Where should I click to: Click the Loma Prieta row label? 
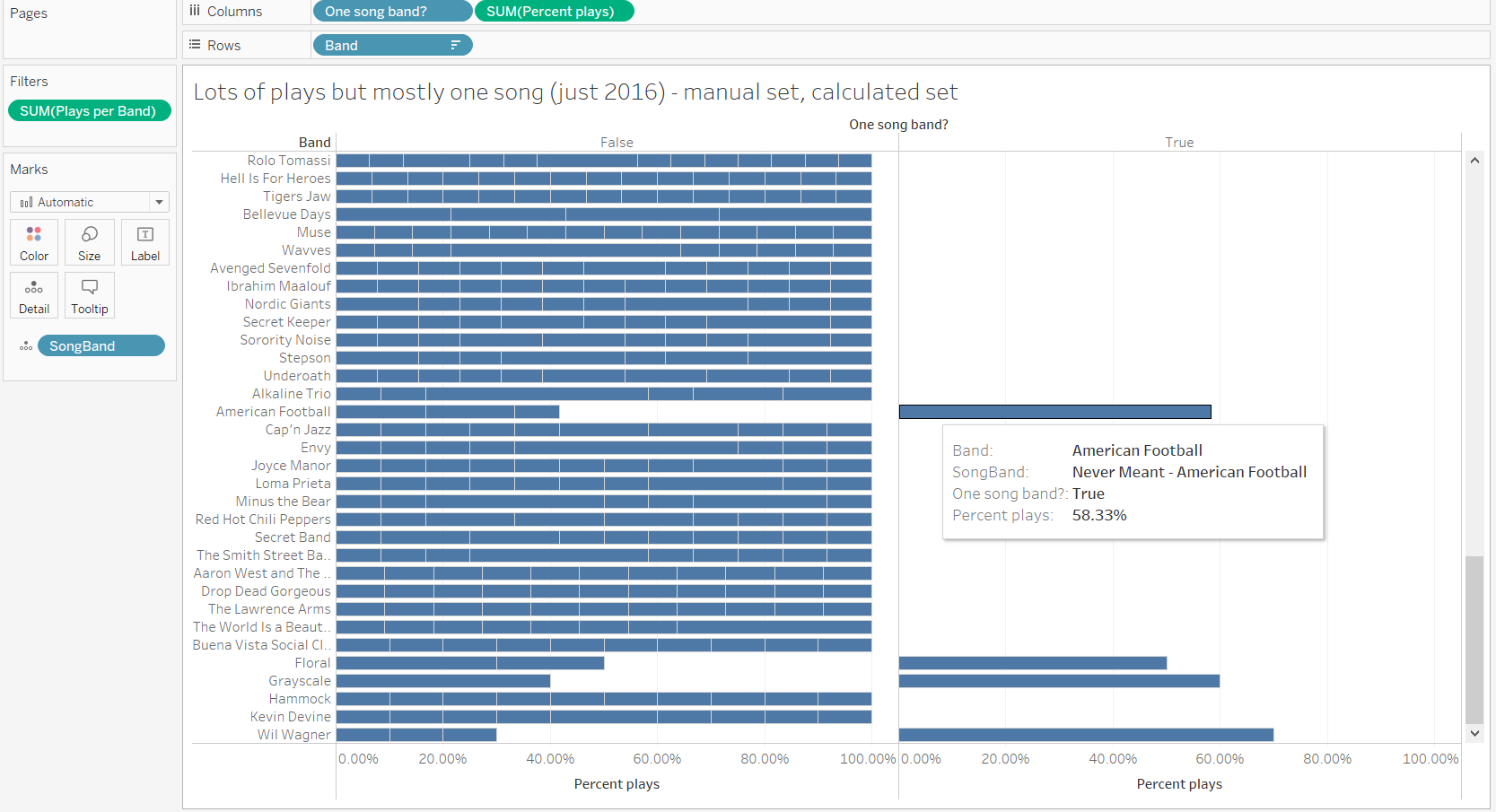pos(293,484)
